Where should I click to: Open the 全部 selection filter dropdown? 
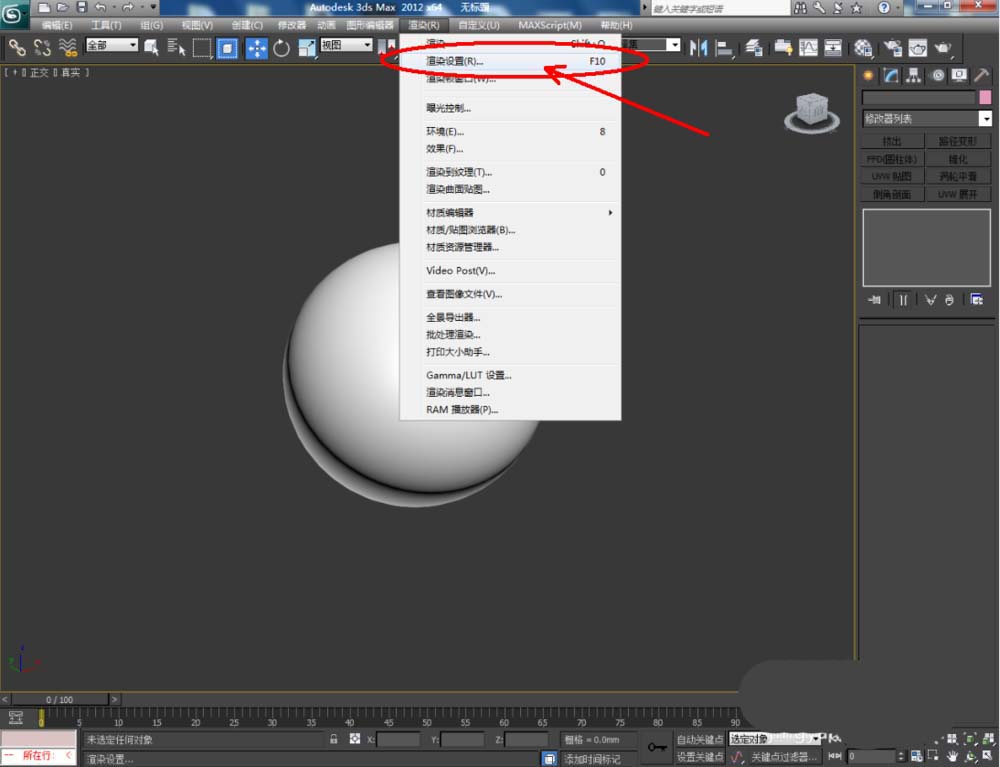(111, 45)
